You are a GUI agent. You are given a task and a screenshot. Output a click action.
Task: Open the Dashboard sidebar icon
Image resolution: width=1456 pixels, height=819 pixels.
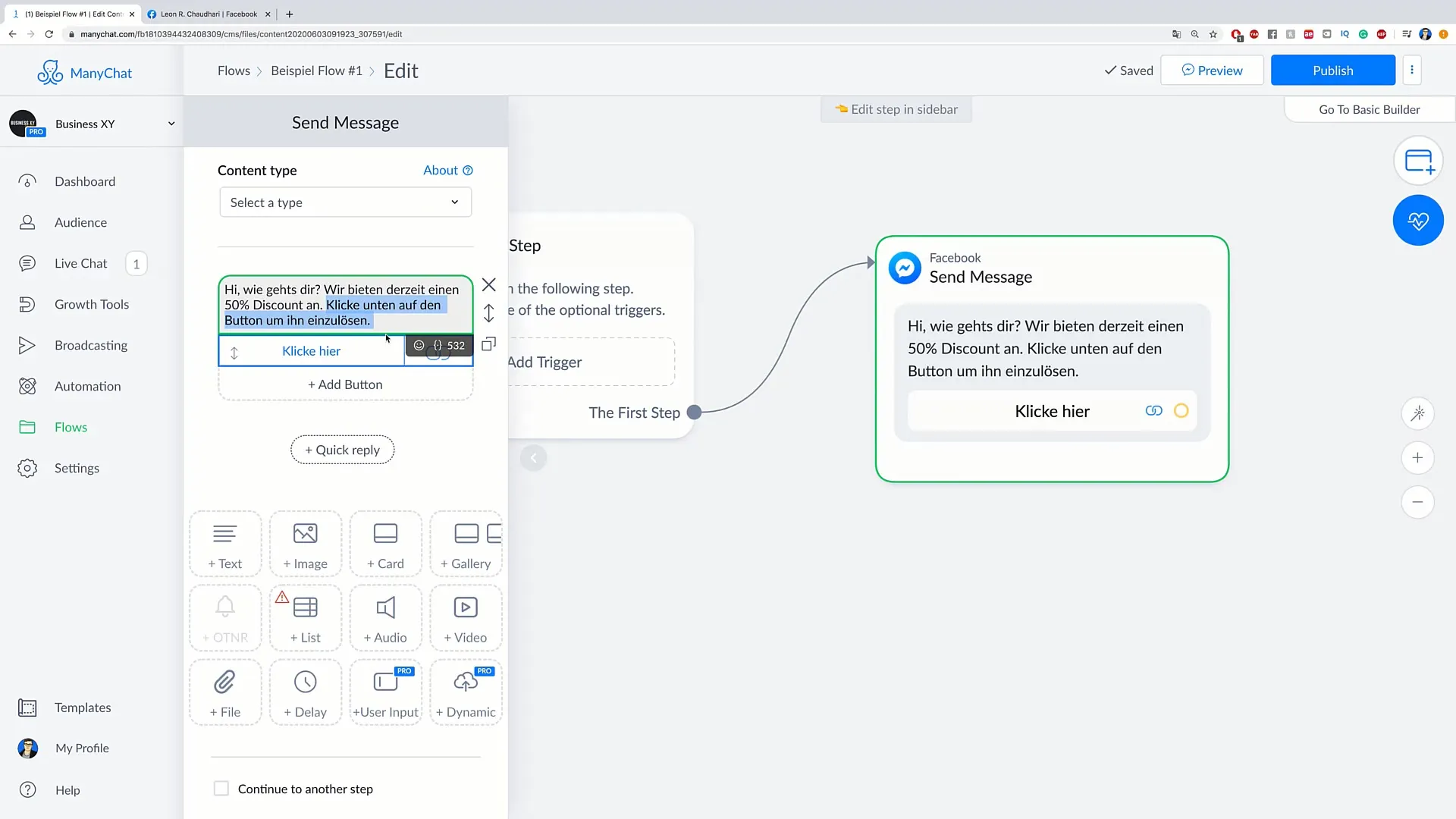27,181
